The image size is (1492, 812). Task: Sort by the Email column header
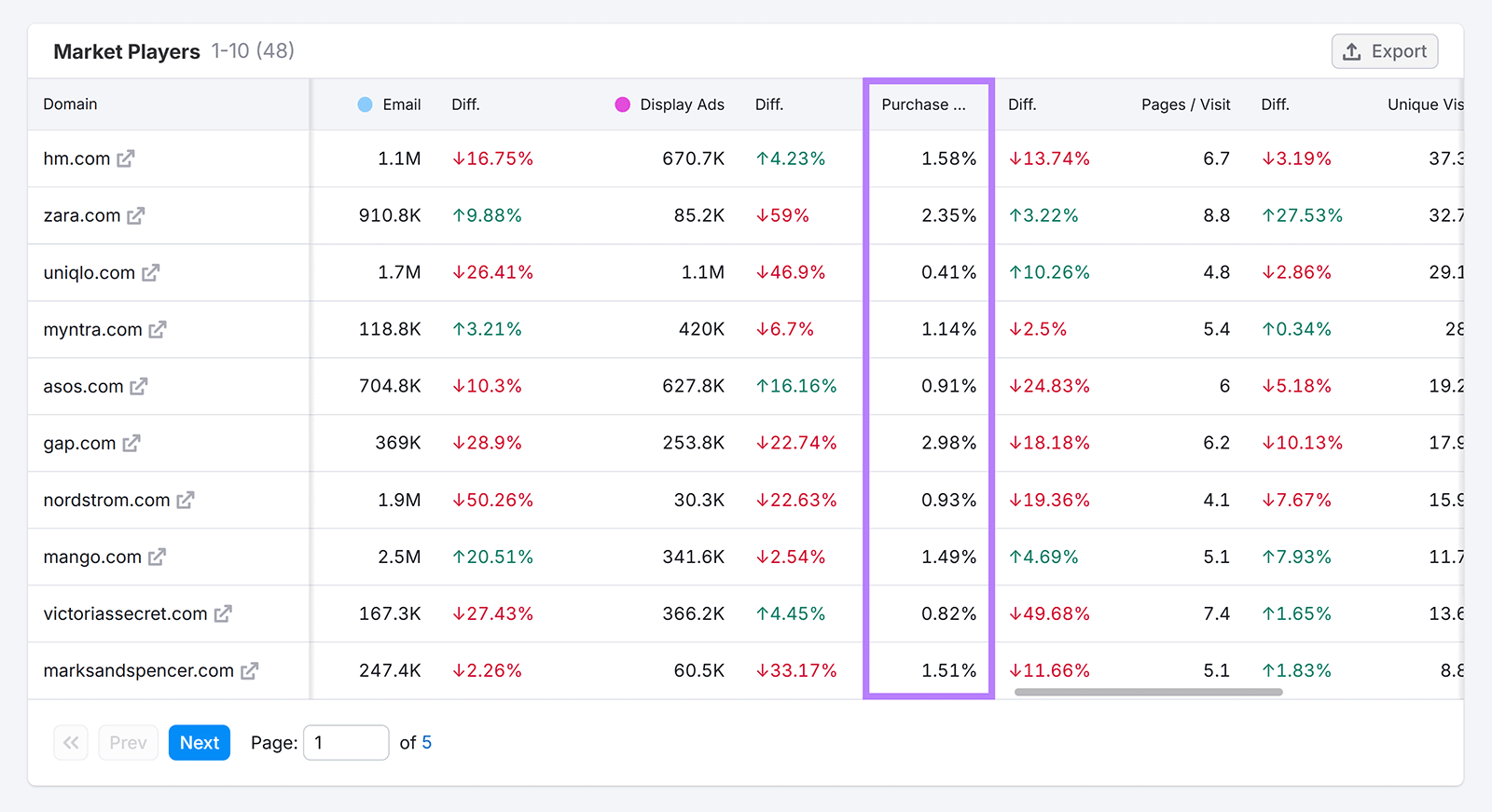pos(402,104)
